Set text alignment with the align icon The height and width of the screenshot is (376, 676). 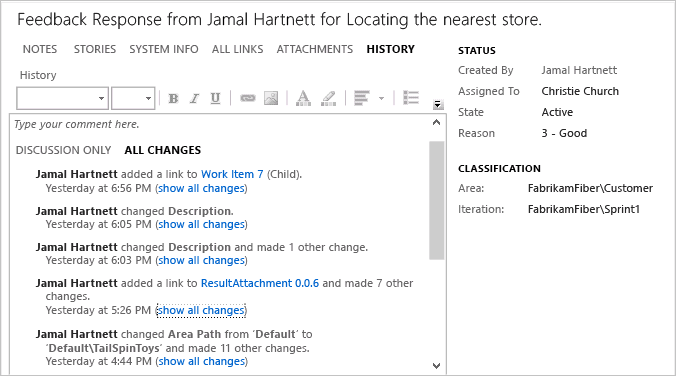coord(362,98)
